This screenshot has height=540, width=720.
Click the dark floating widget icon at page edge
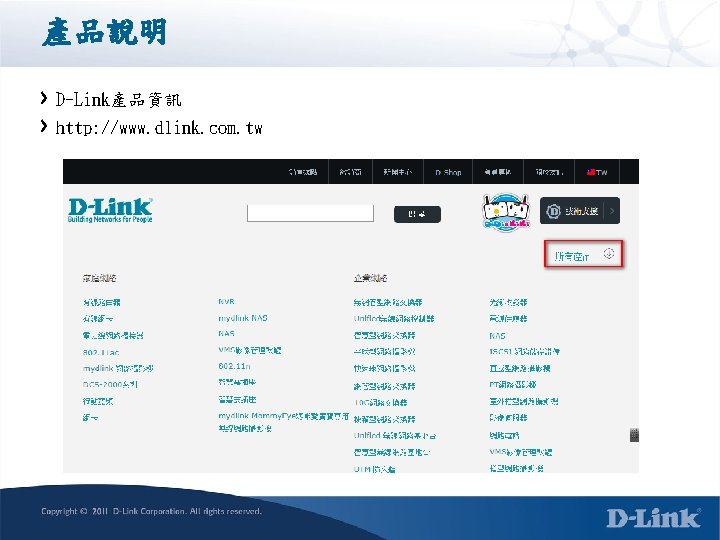click(x=634, y=435)
